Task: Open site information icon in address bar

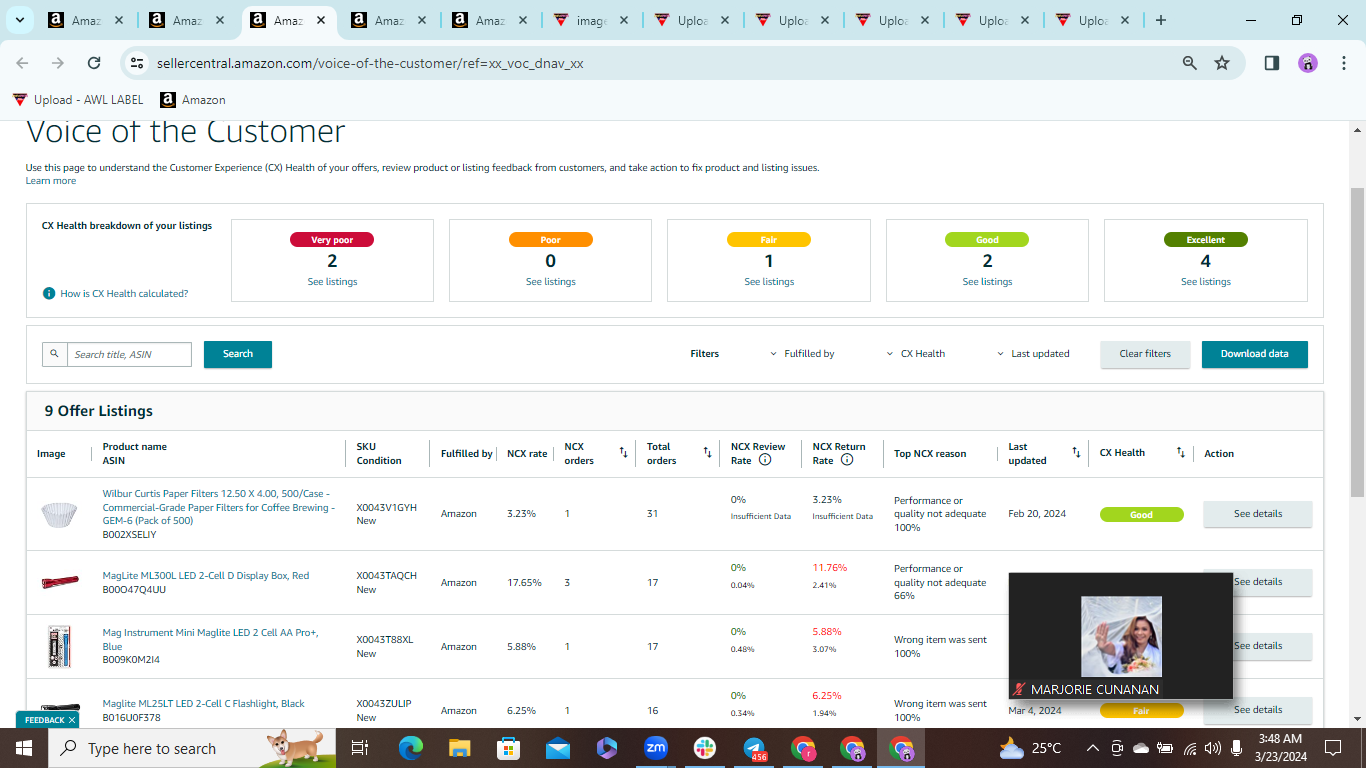Action: (x=138, y=63)
